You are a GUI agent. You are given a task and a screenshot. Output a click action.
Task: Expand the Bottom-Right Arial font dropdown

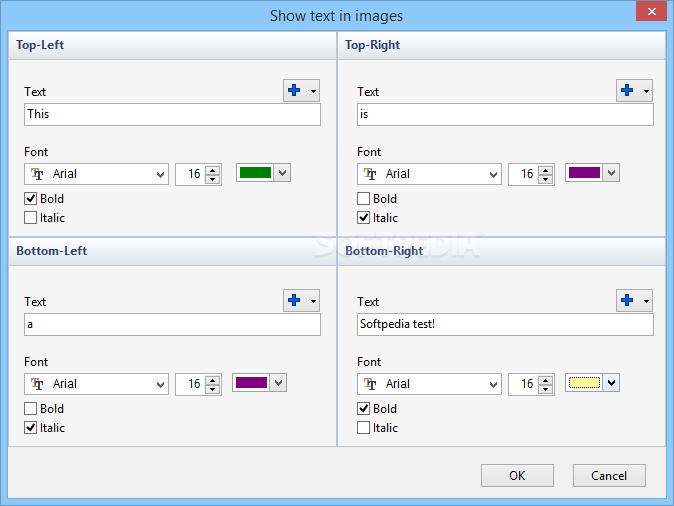493,384
